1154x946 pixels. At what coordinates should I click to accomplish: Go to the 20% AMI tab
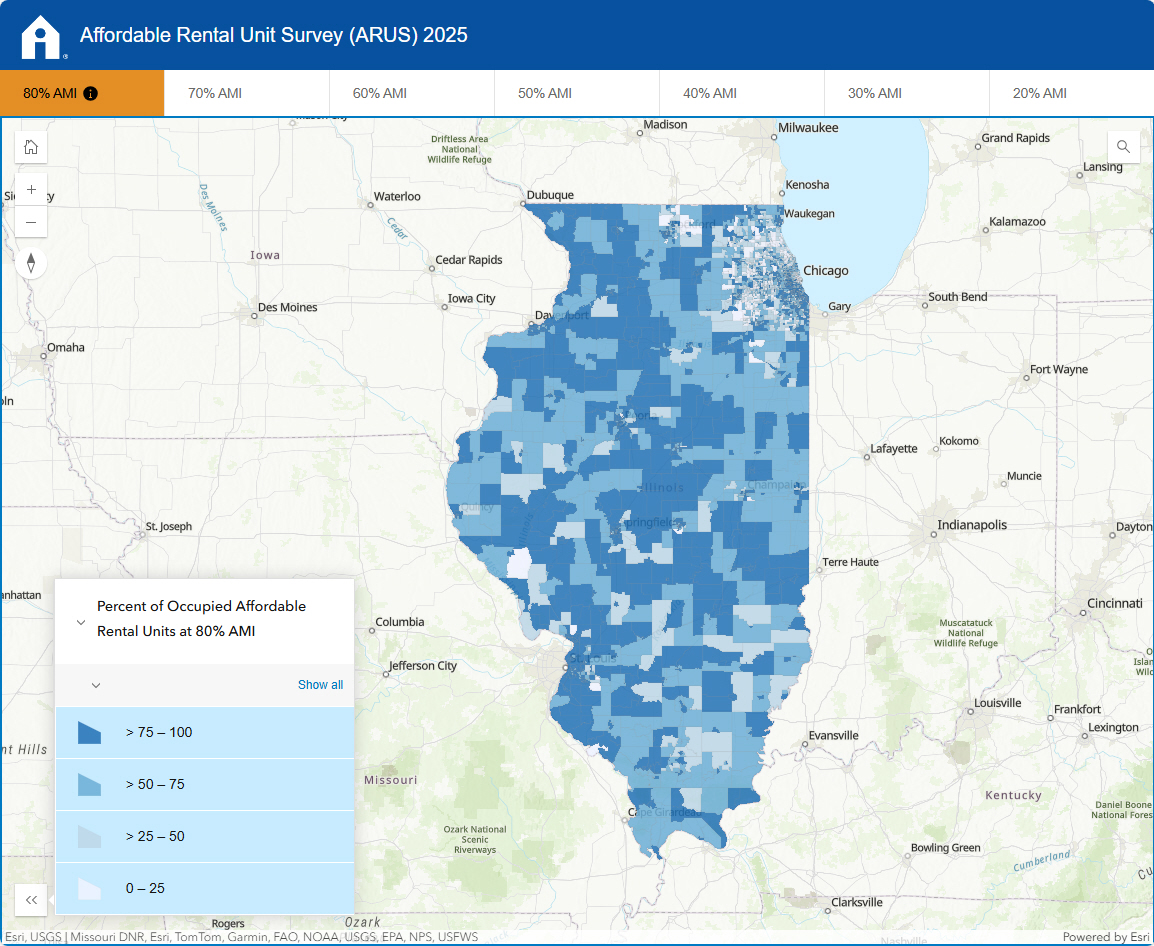pos(1071,93)
